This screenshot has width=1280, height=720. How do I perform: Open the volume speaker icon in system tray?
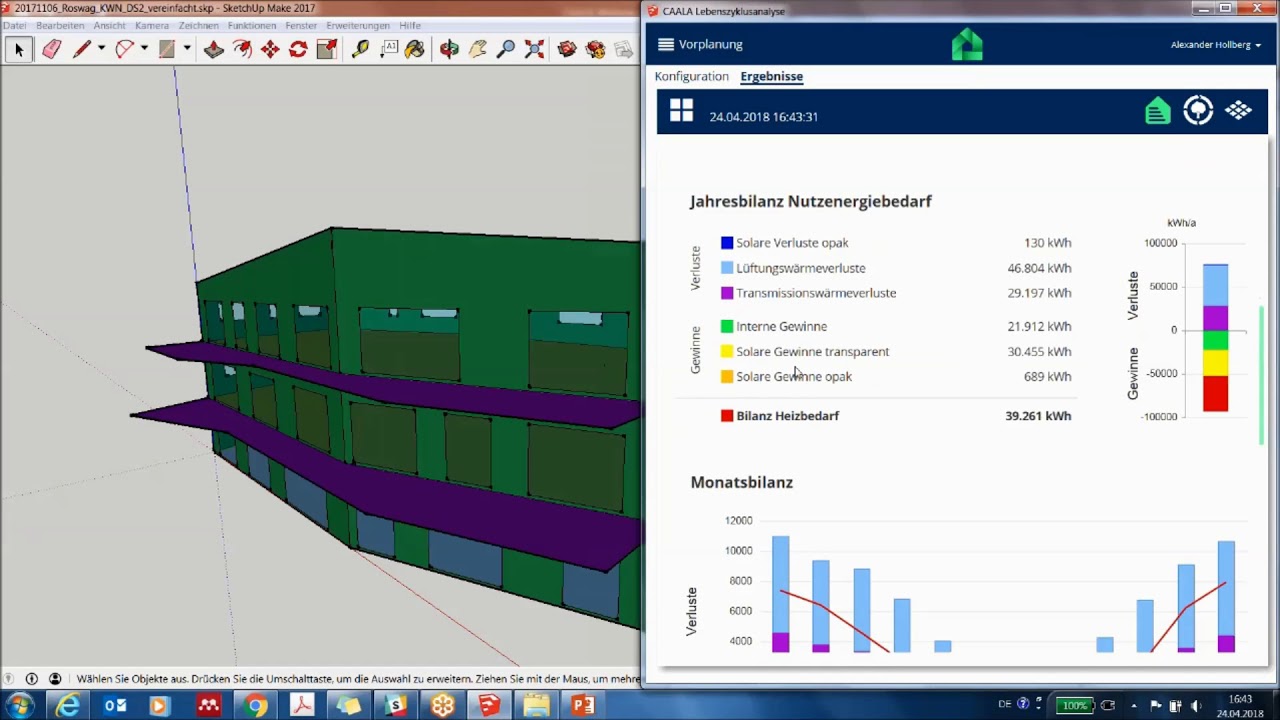pos(1197,706)
